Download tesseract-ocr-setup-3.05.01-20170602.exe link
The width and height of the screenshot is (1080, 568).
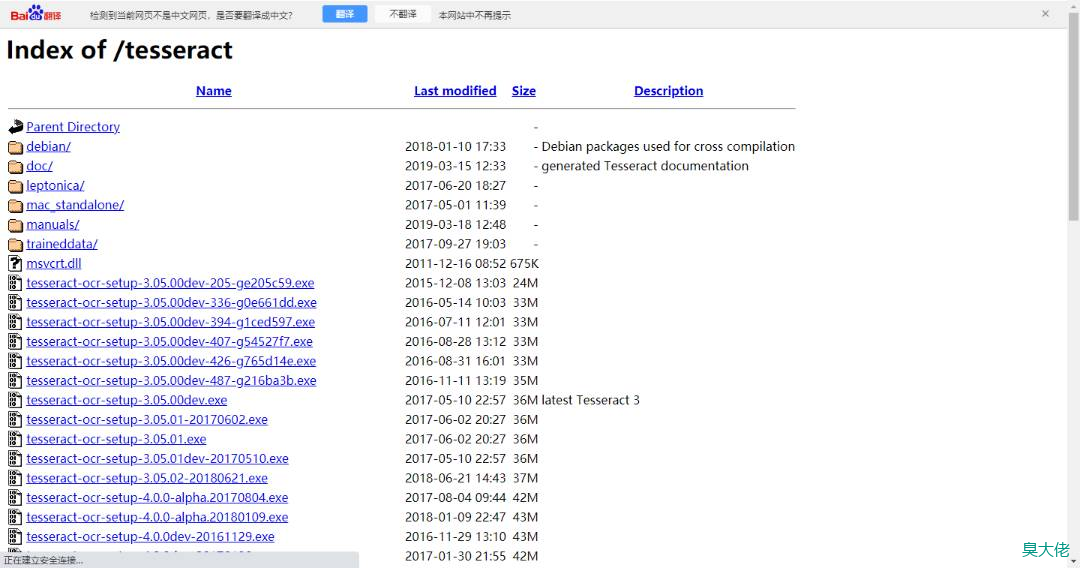tap(147, 419)
